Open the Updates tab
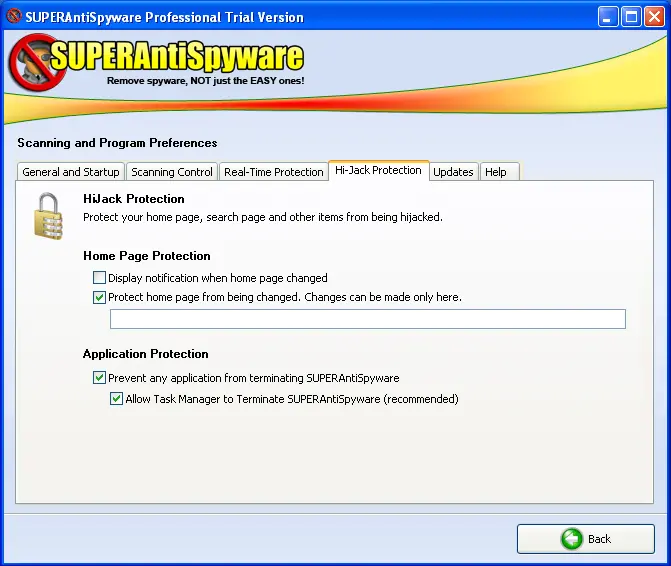 (453, 172)
